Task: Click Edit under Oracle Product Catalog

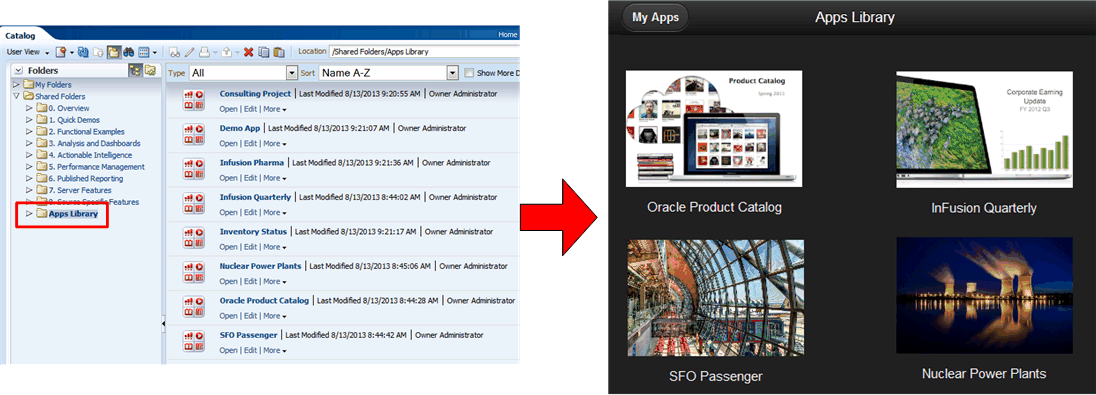Action: tap(250, 315)
